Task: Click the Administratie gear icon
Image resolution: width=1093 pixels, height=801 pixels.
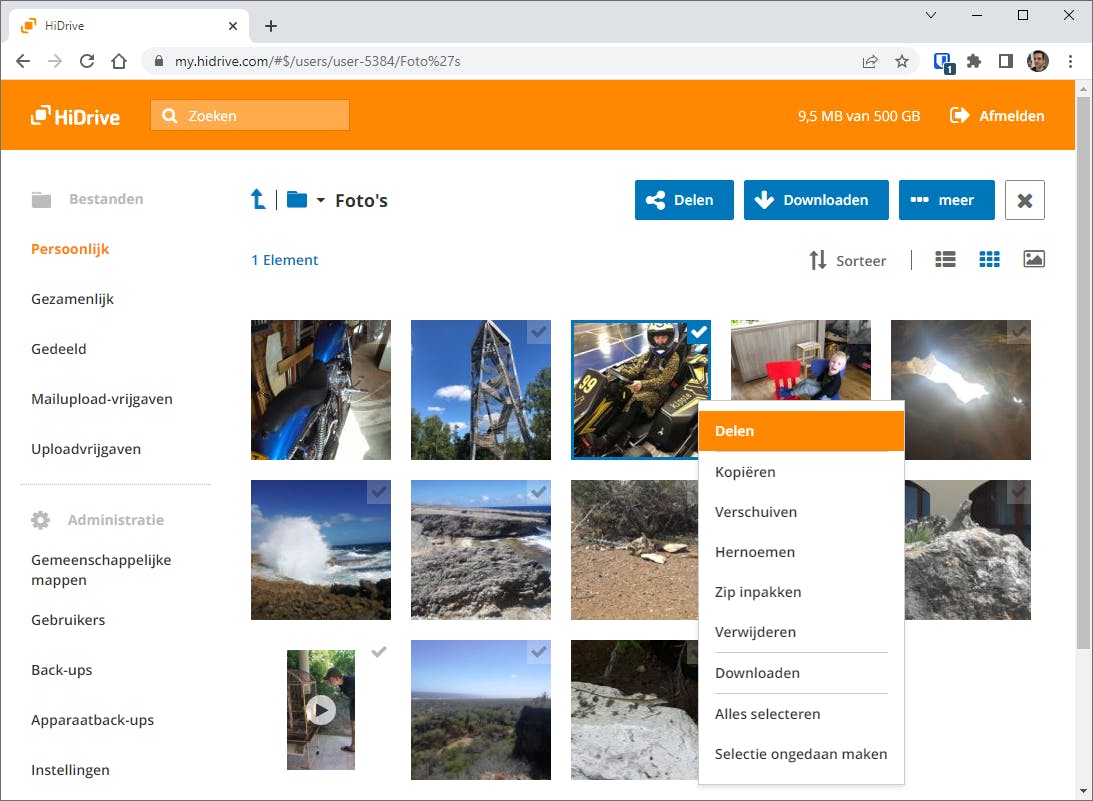Action: [40, 519]
